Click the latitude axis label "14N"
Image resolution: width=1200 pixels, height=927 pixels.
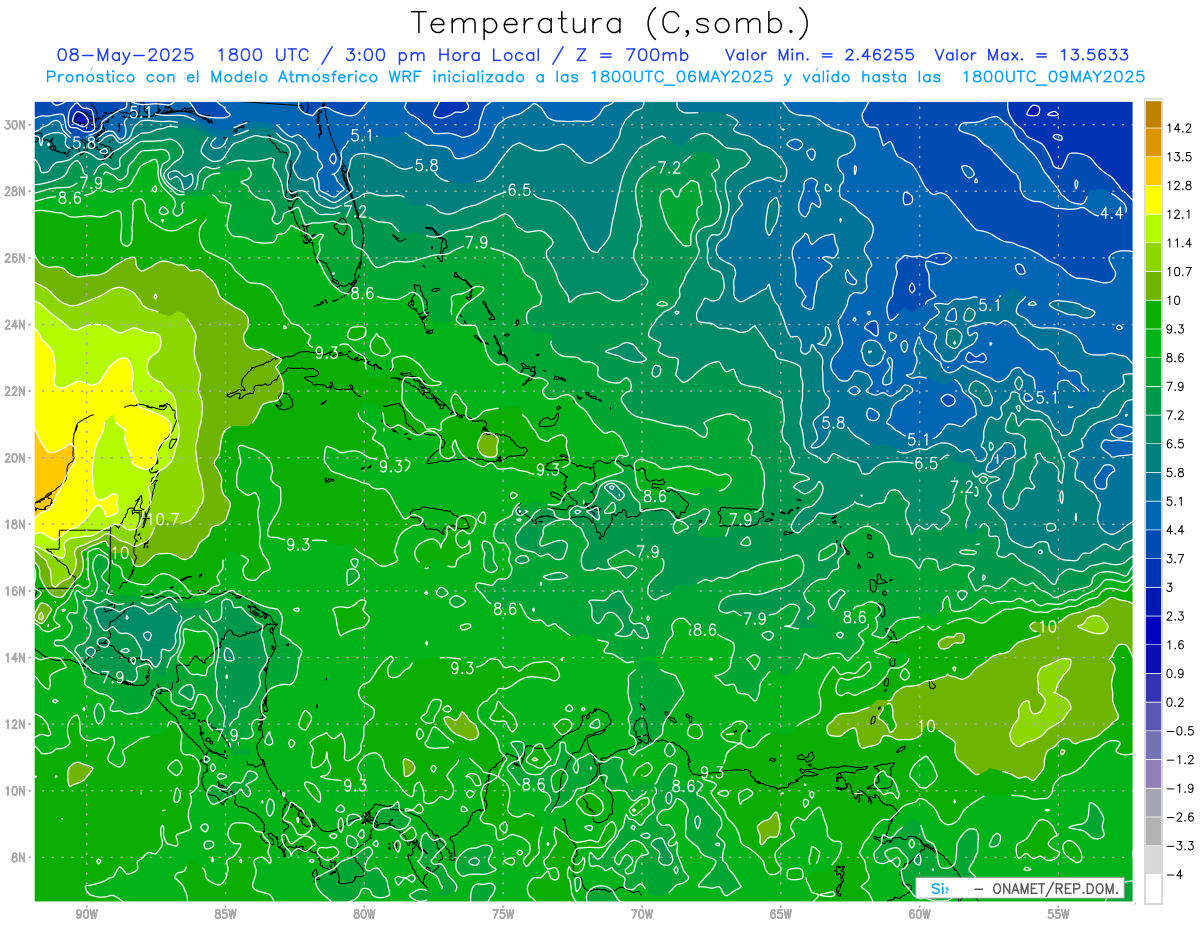point(17,657)
